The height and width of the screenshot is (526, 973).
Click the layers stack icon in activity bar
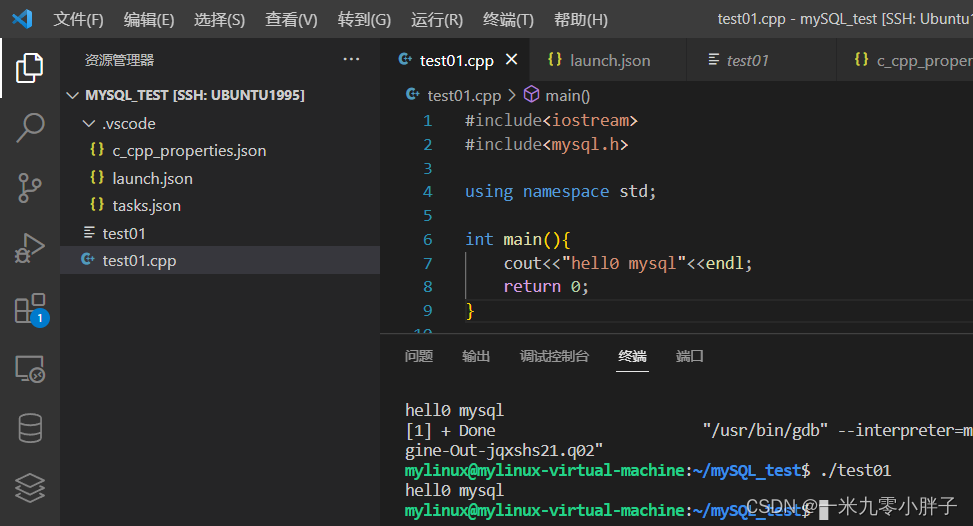point(30,488)
